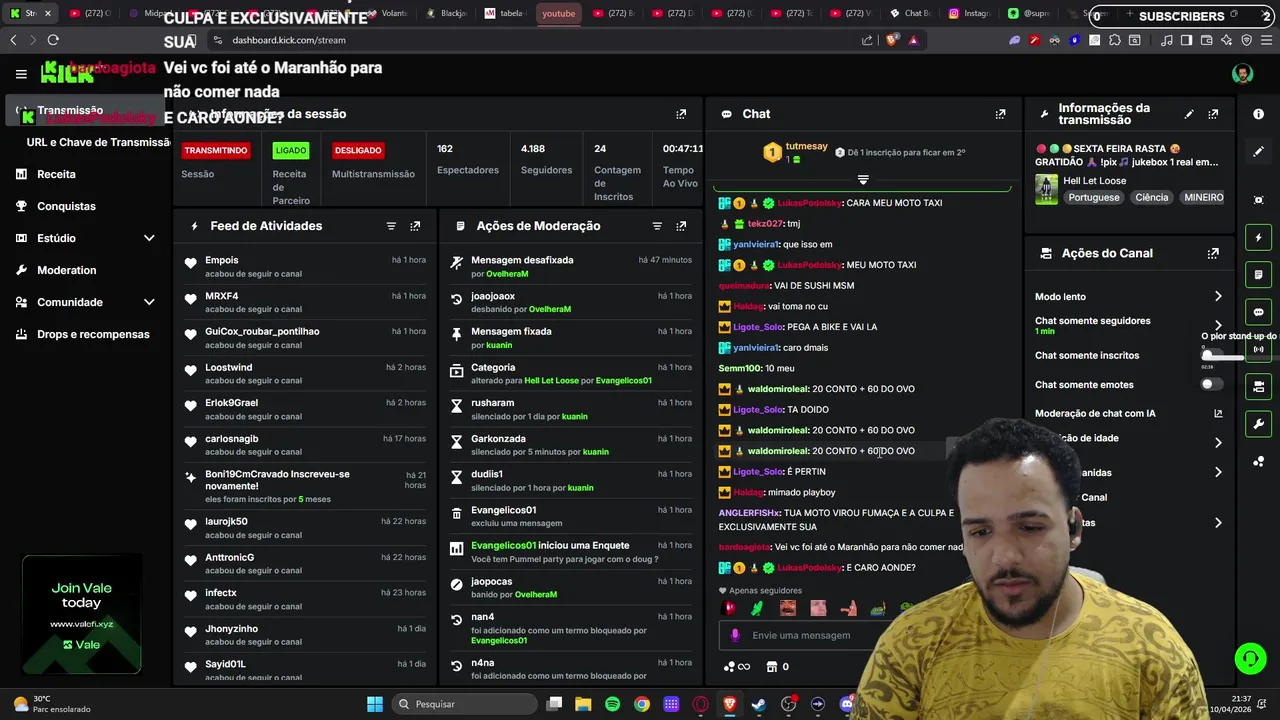Switch to the Instagram browser tab
The height and width of the screenshot is (720, 1280).
tap(969, 13)
